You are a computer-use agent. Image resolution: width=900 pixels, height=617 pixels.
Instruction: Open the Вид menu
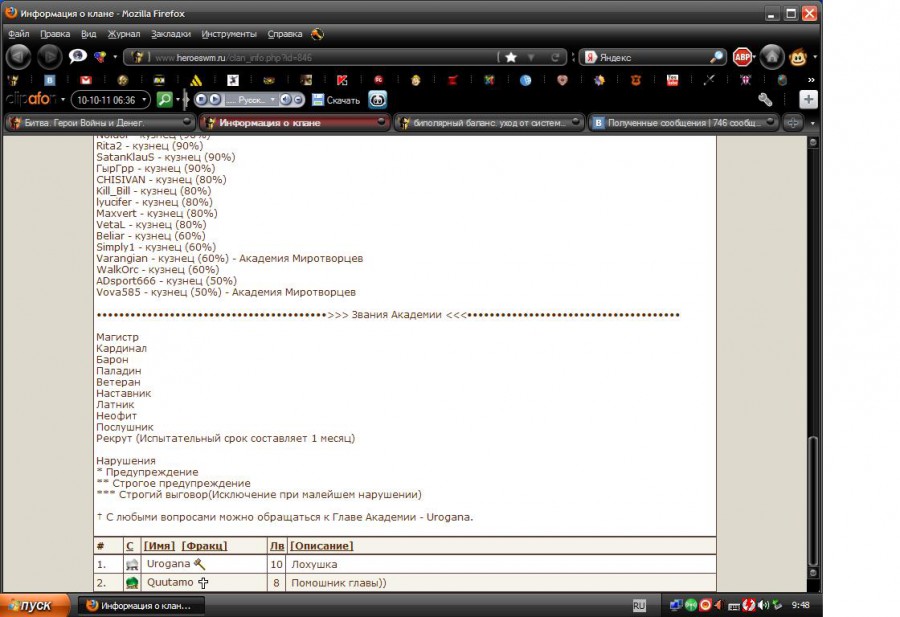pos(88,34)
